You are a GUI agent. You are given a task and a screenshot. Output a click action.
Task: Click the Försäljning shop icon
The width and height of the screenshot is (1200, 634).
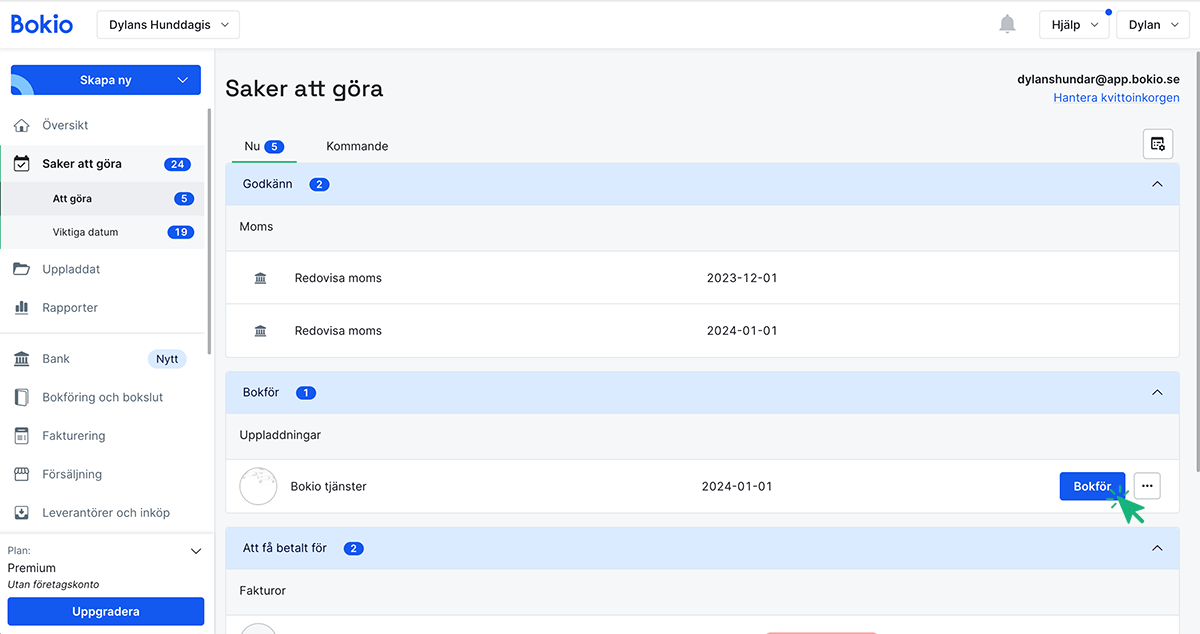point(21,474)
